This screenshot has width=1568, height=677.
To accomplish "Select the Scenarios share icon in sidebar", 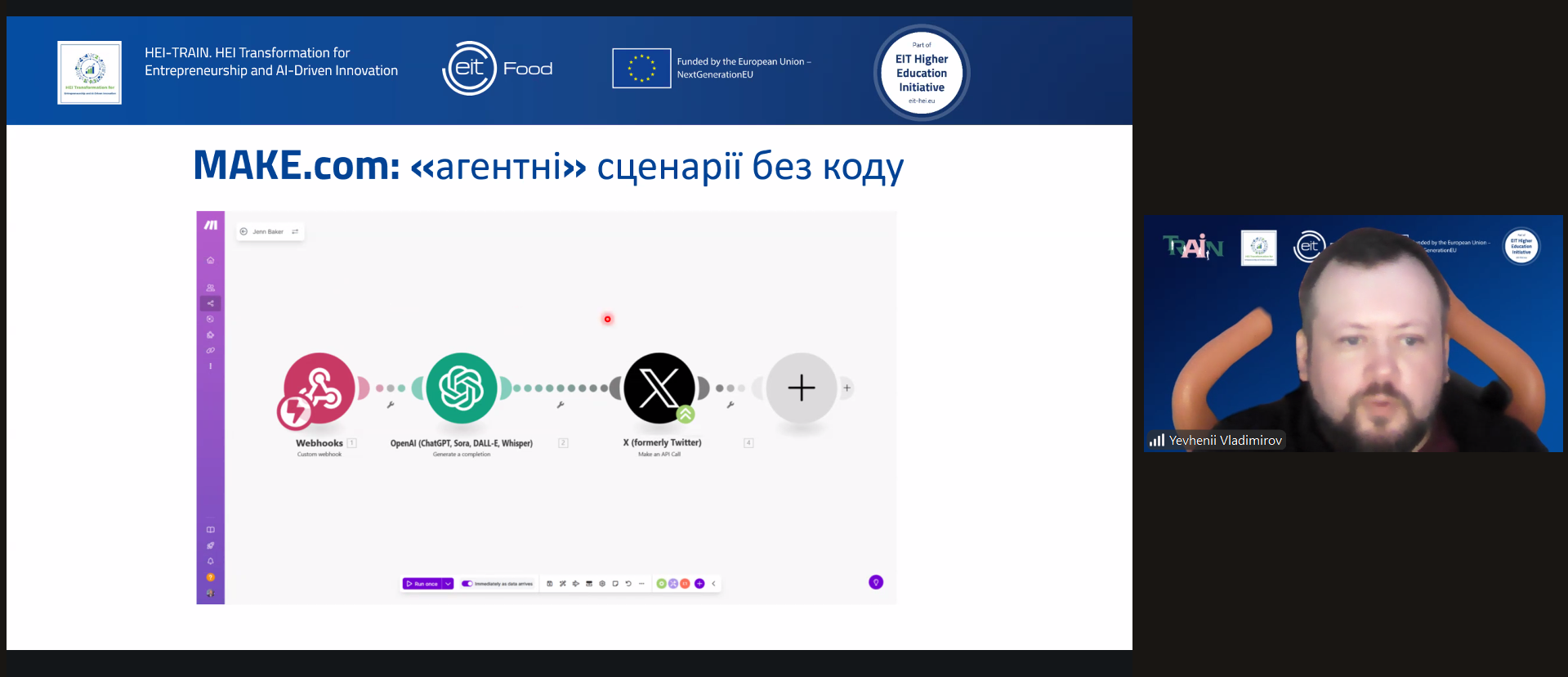I will [x=211, y=303].
